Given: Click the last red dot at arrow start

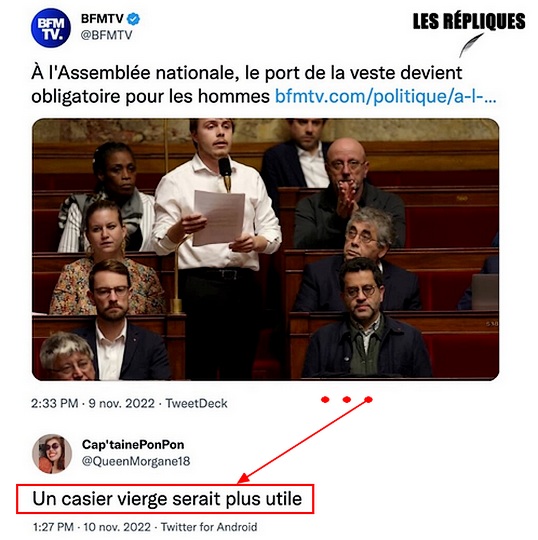Looking at the screenshot, I should [x=368, y=399].
